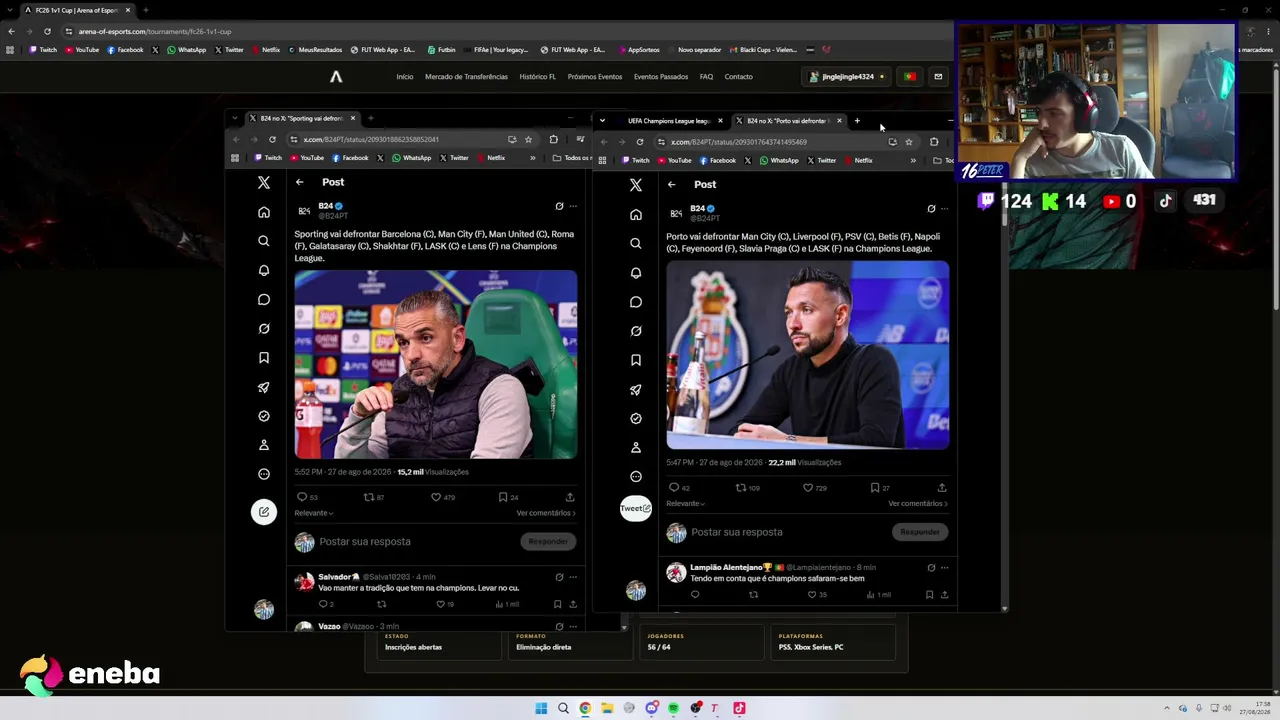Click the X logo in right X window sidebar
This screenshot has width=1280, height=720.
click(x=636, y=185)
